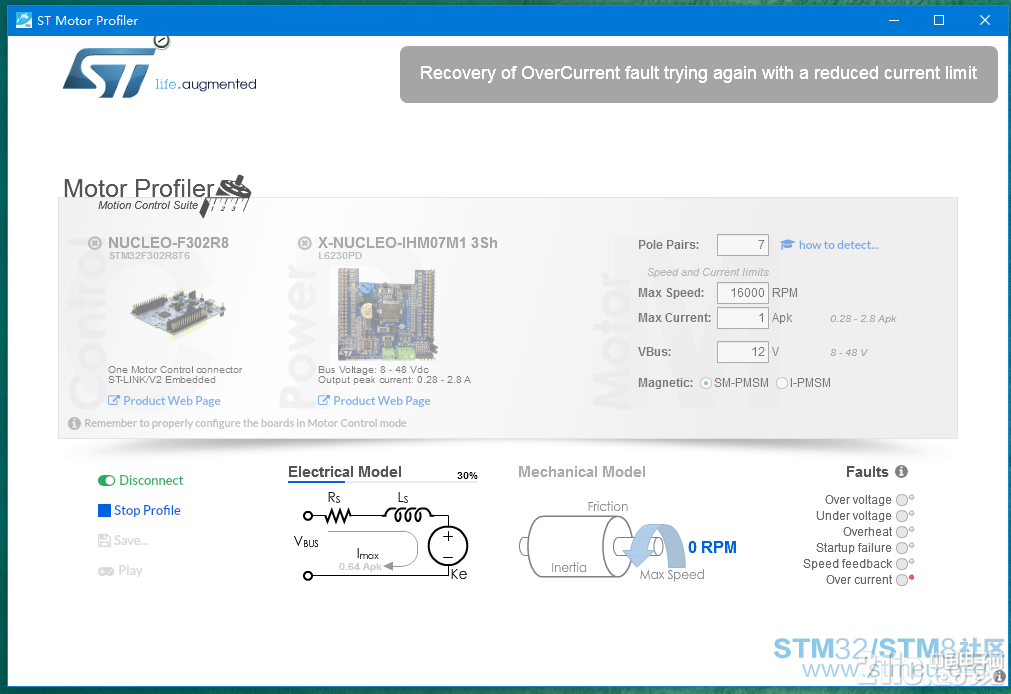Click the Motor Profiler suite logo graphic
Image resolution: width=1011 pixels, height=694 pixels.
[226, 195]
